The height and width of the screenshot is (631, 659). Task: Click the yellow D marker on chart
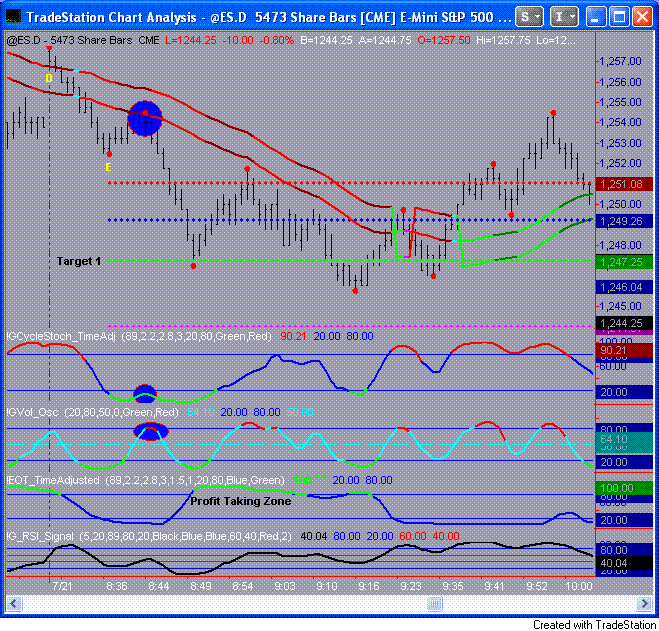pyautogui.click(x=48, y=77)
